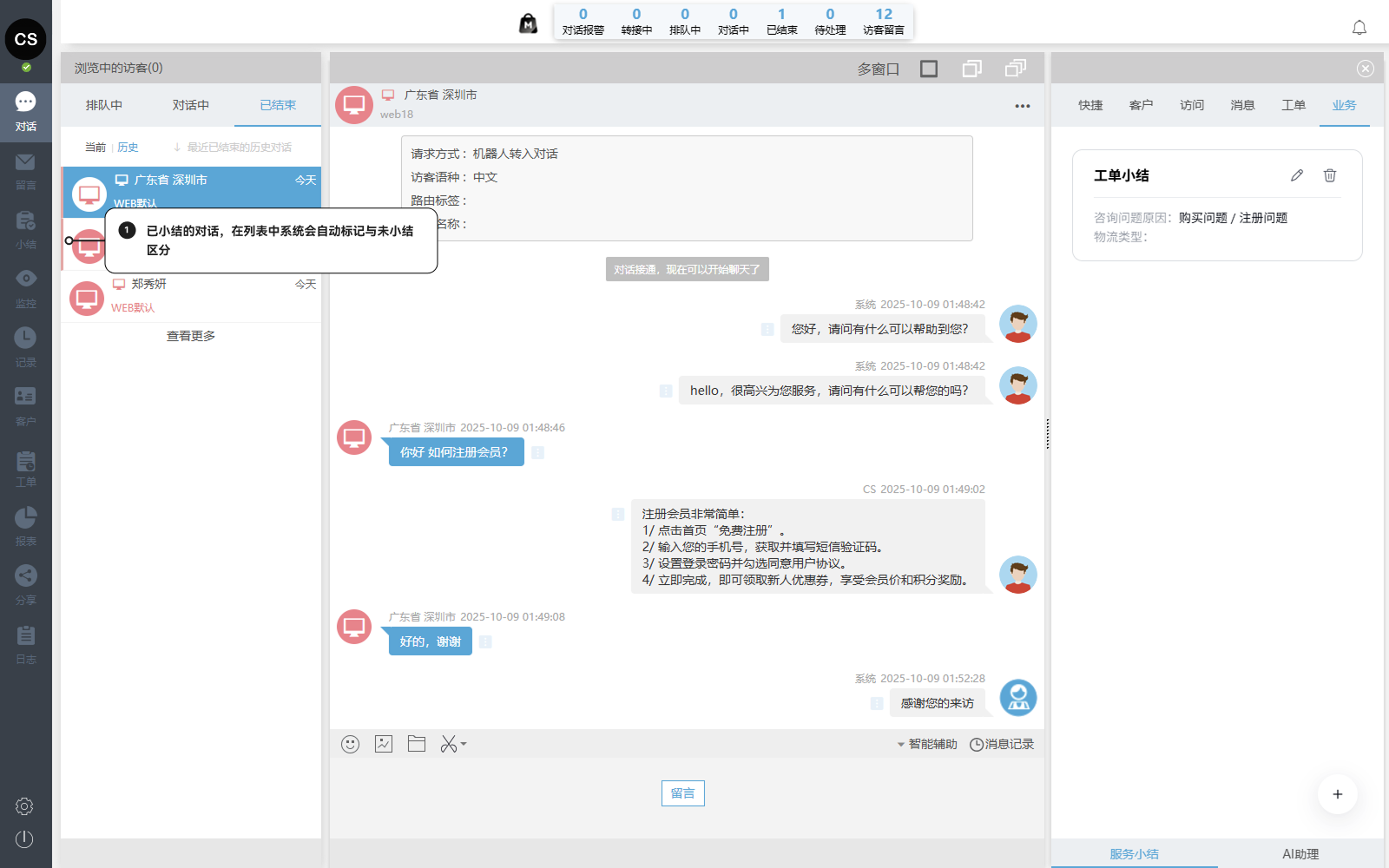Open the notification bell
The width and height of the screenshot is (1389, 868).
tap(1359, 28)
